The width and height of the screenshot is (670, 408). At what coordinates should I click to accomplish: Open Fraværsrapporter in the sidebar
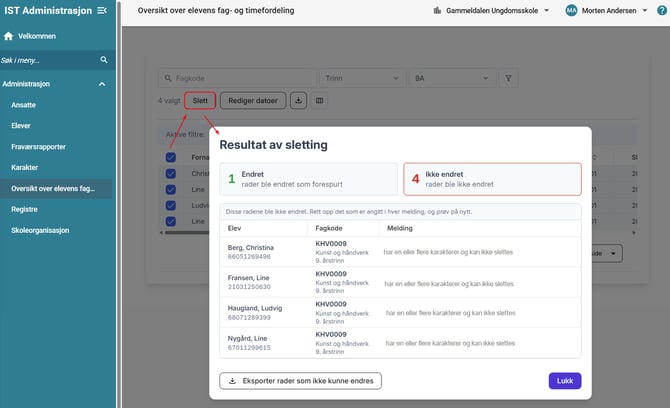38,147
